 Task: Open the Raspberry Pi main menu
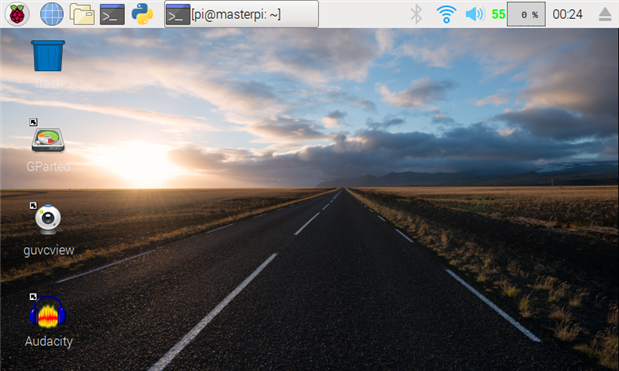click(17, 14)
